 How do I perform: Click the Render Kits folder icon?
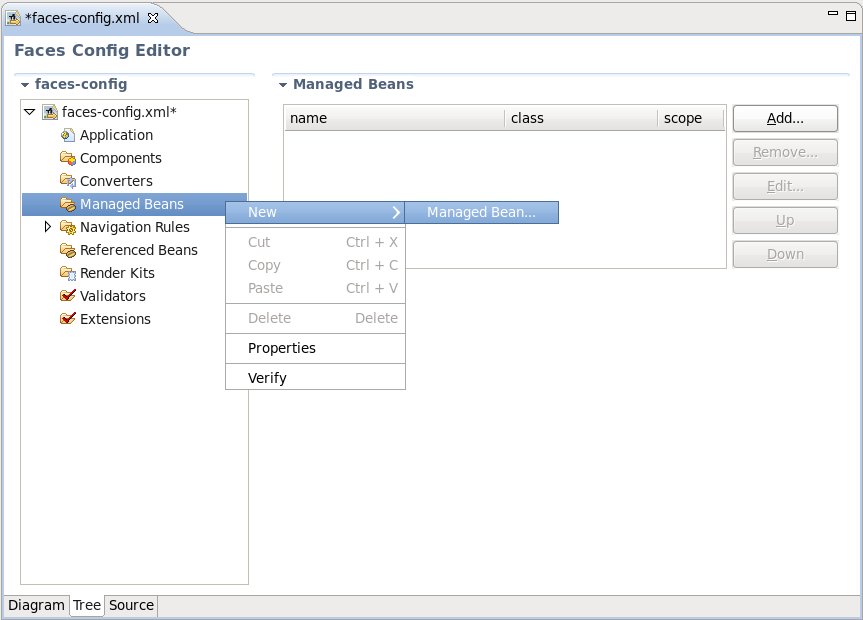[68, 273]
